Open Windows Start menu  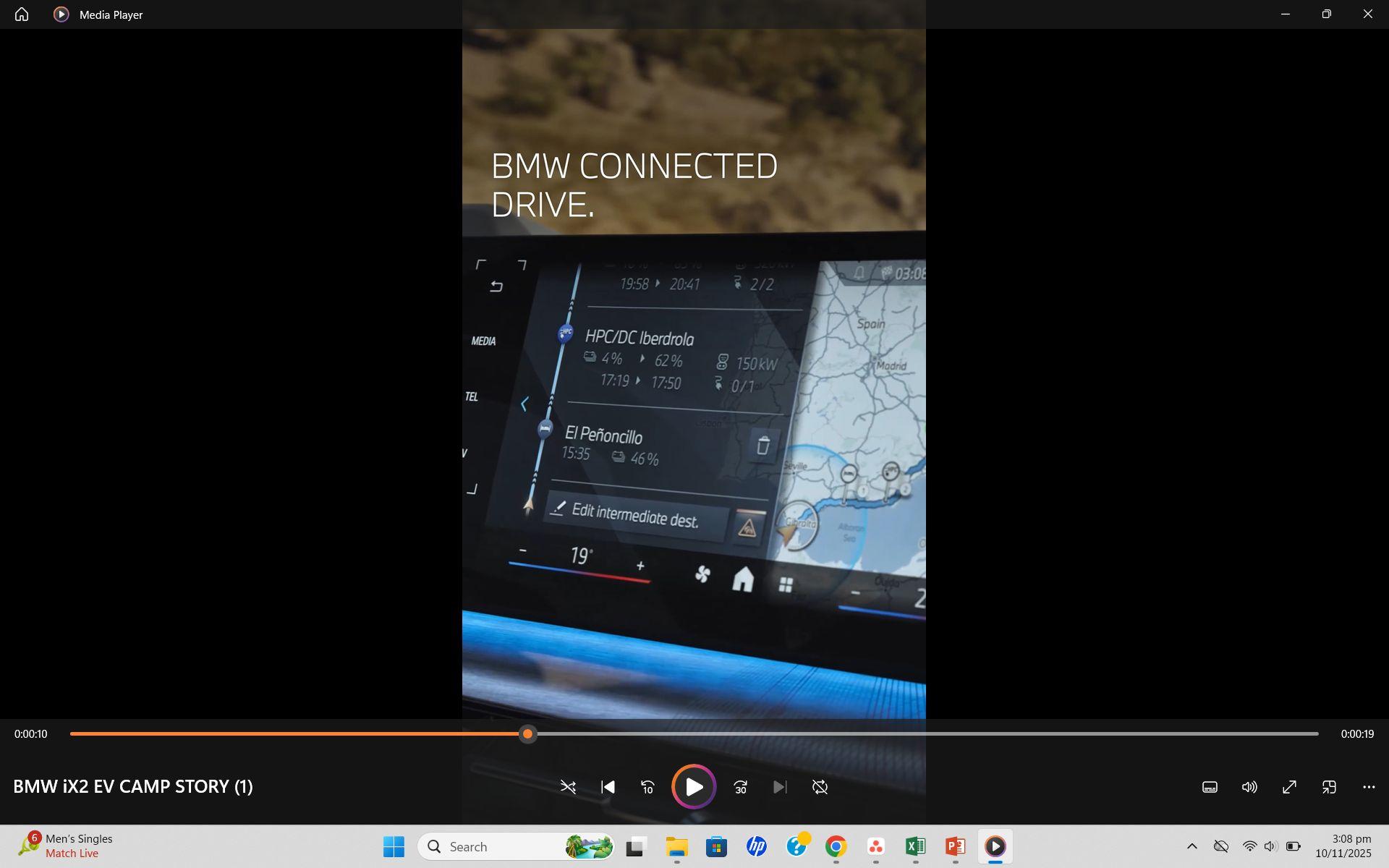394,846
